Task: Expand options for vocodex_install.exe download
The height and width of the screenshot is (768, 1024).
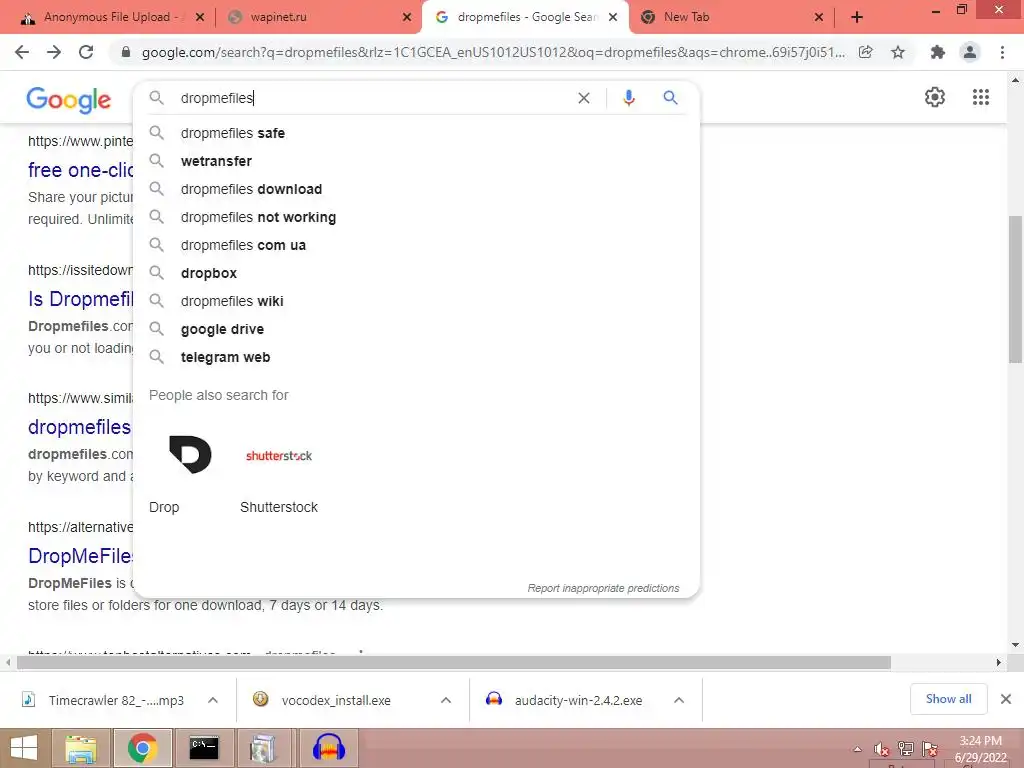Action: point(446,700)
